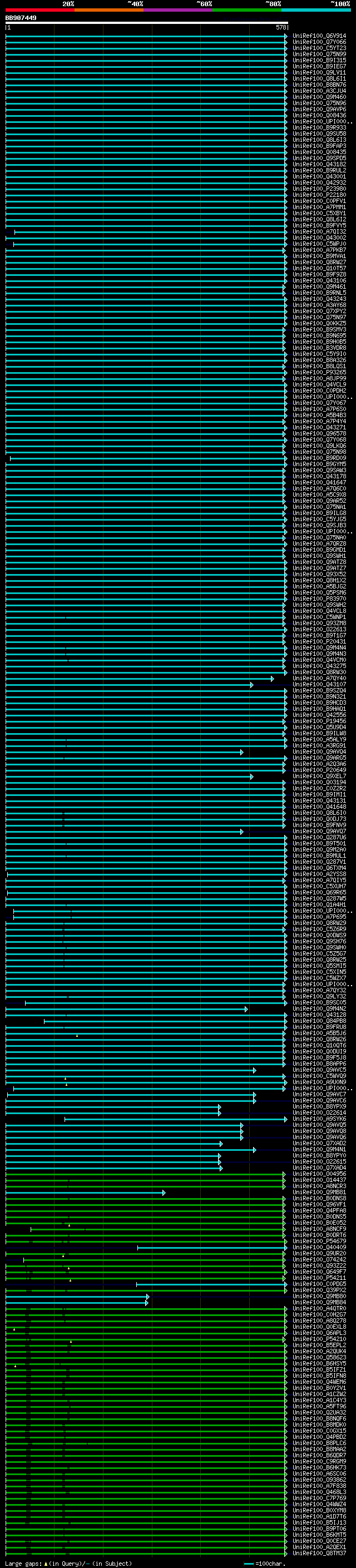
Task: Select hit label UniRef100_B9FVY5
Action: (319, 226)
